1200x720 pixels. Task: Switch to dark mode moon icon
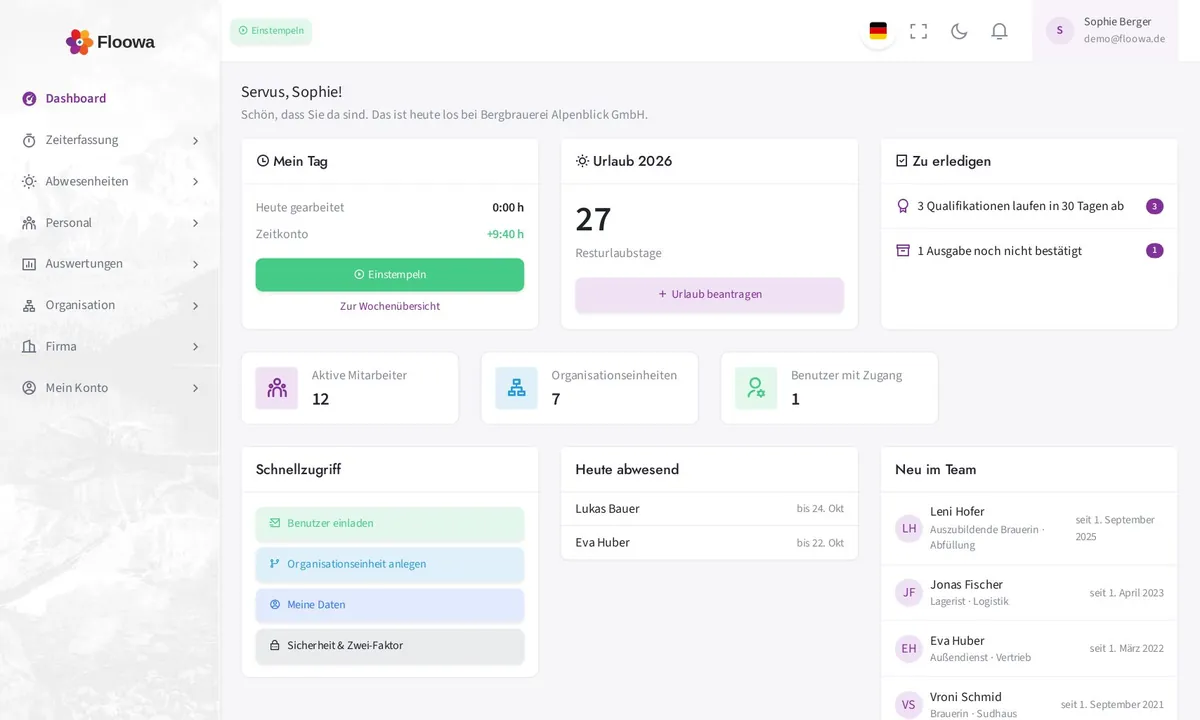pyautogui.click(x=959, y=31)
